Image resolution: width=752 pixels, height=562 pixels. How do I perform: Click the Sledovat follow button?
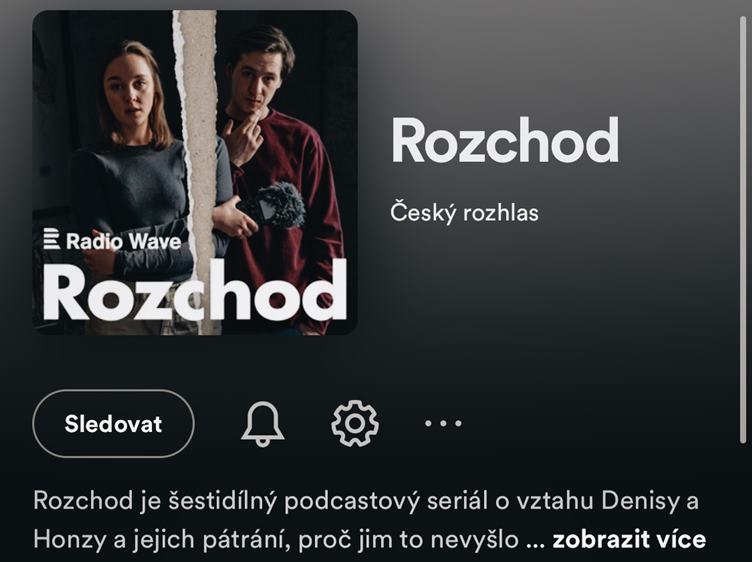click(x=113, y=424)
